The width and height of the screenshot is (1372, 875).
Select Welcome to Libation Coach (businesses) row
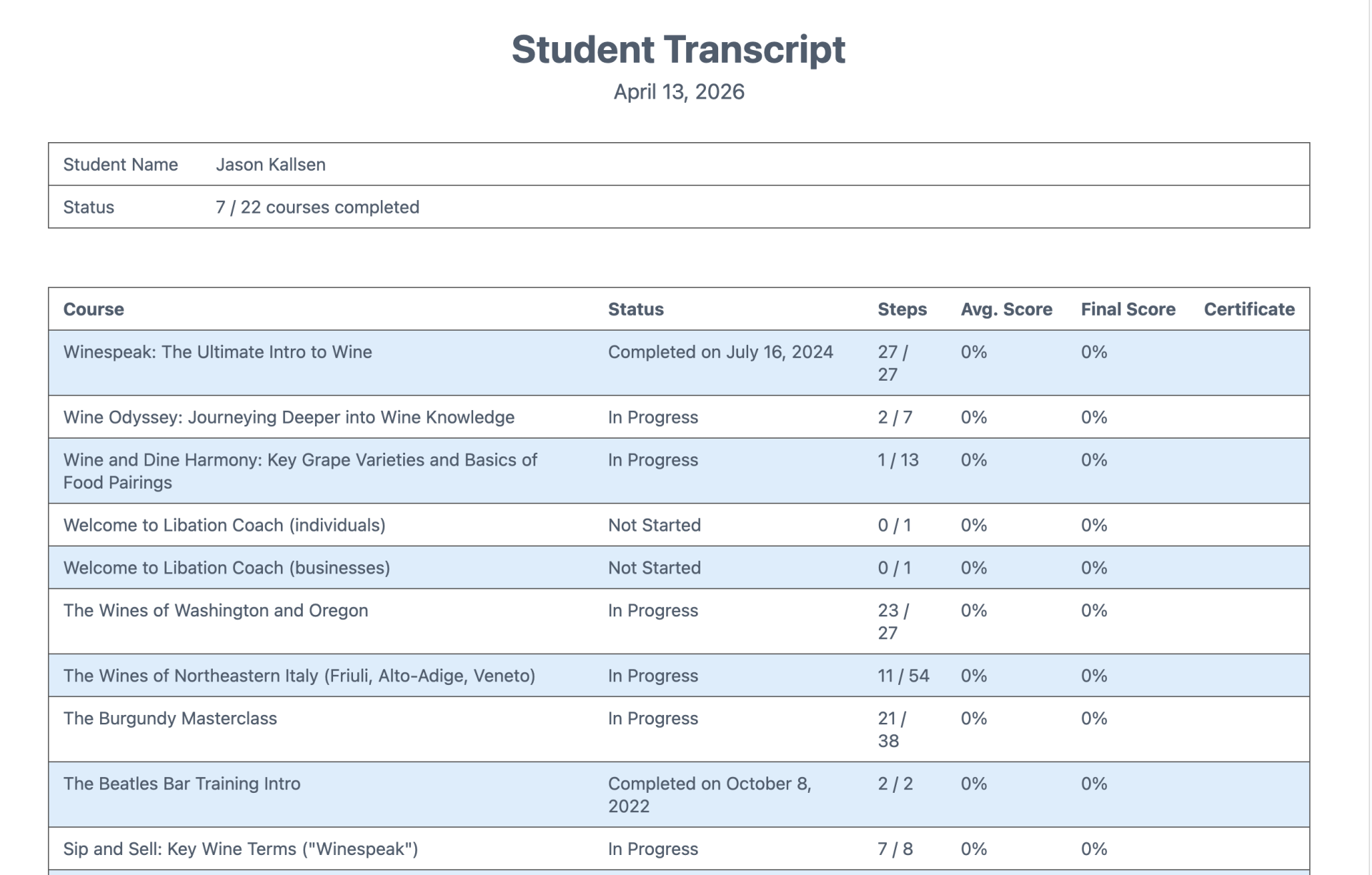tap(679, 568)
